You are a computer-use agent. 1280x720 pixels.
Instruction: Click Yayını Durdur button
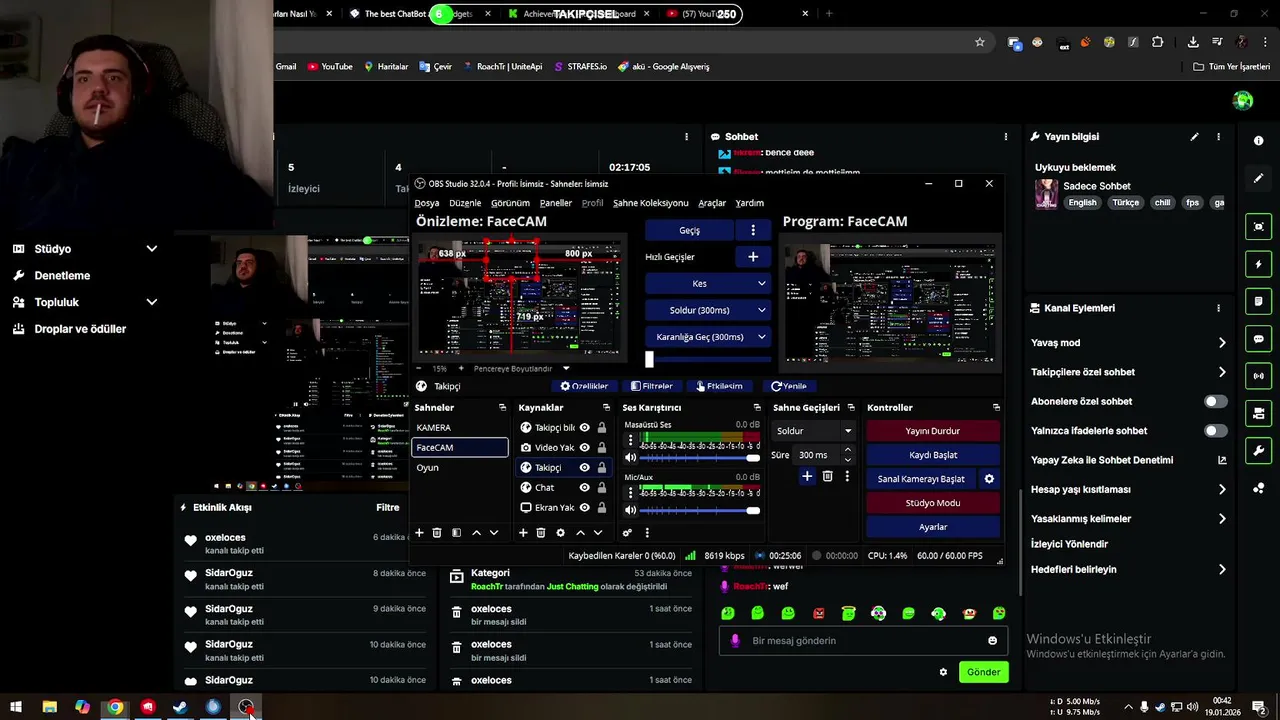[933, 431]
